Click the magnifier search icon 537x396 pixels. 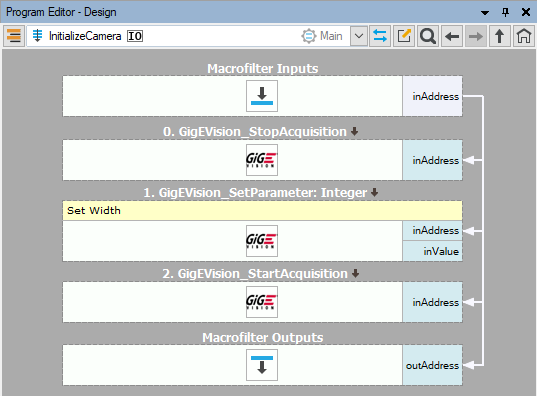(428, 36)
